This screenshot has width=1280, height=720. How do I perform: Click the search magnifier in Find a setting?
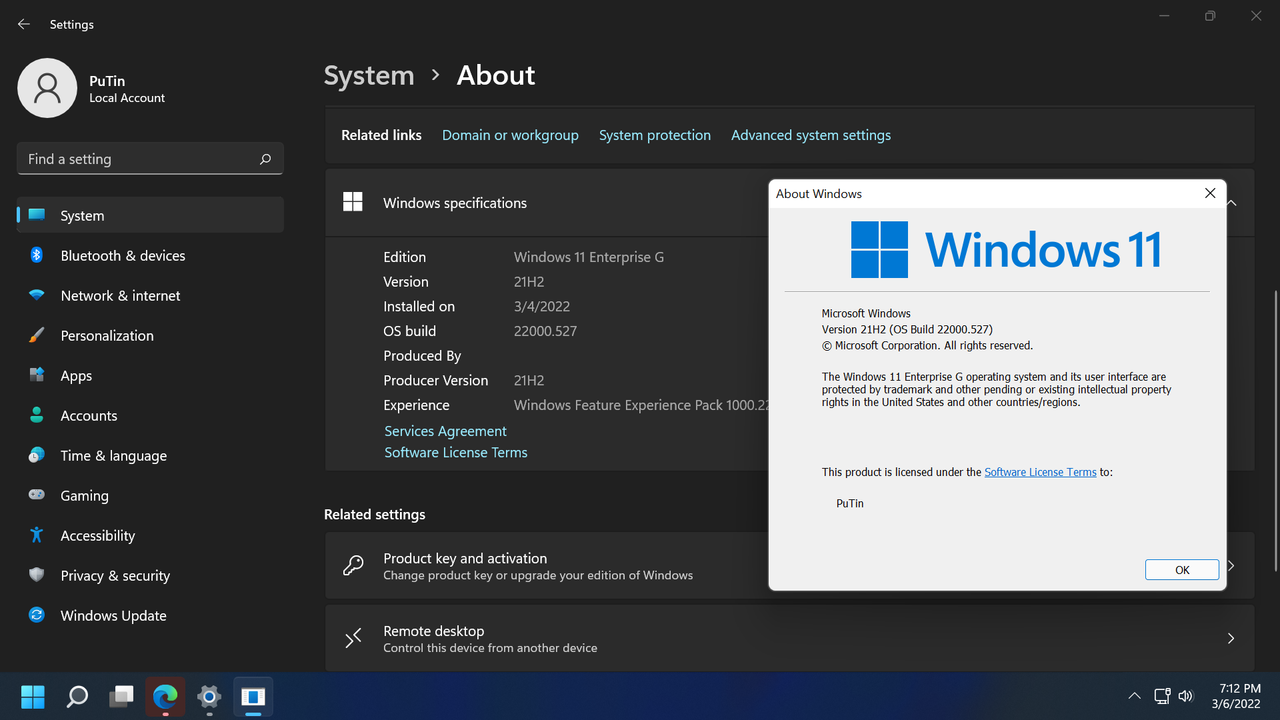(265, 159)
